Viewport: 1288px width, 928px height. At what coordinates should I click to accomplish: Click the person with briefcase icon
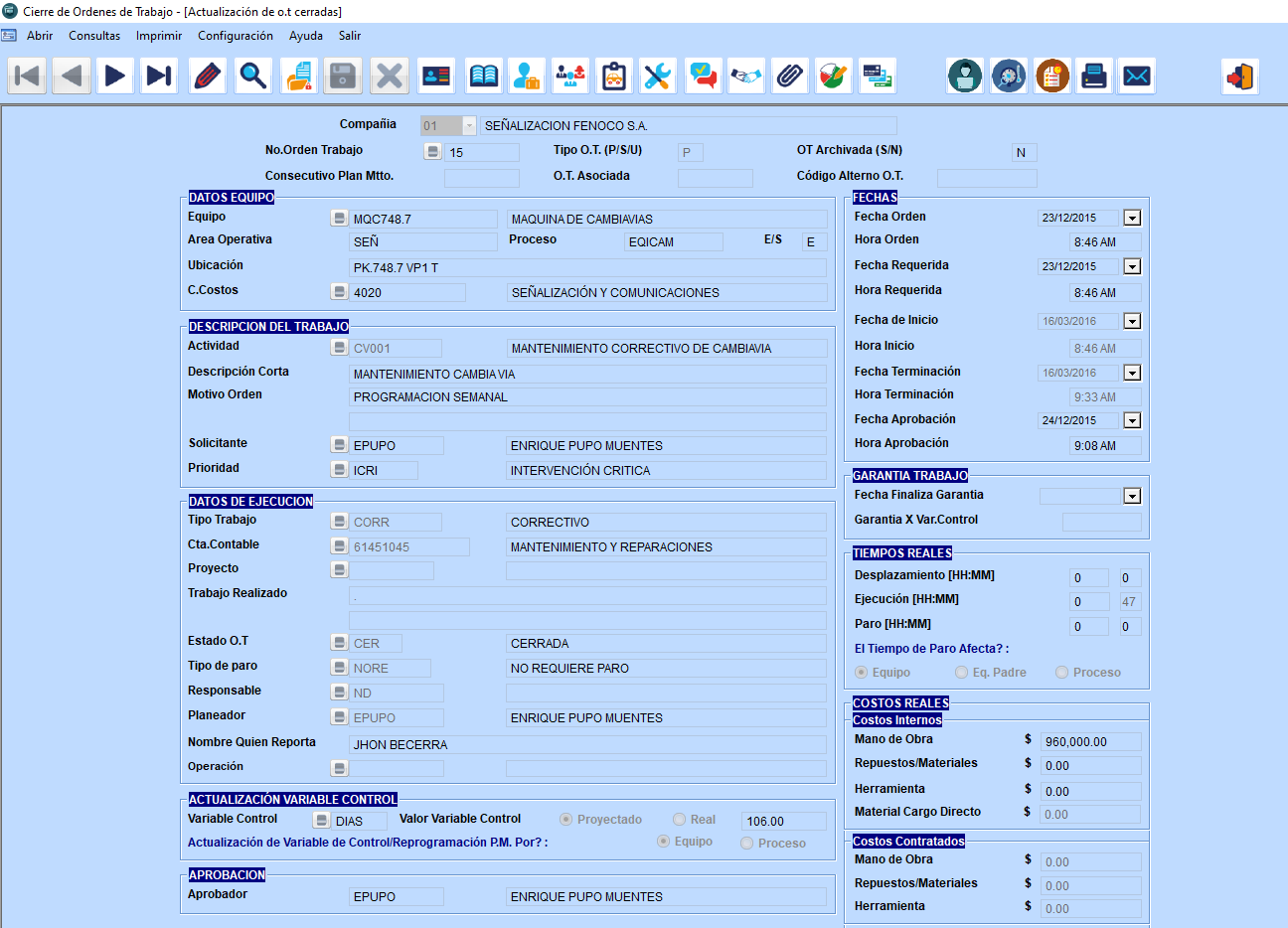click(527, 76)
